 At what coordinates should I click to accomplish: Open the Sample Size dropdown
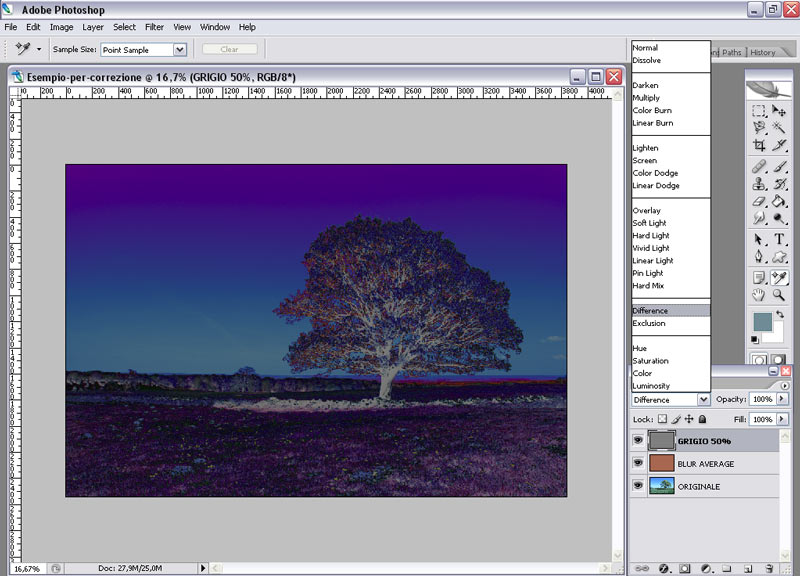click(180, 49)
